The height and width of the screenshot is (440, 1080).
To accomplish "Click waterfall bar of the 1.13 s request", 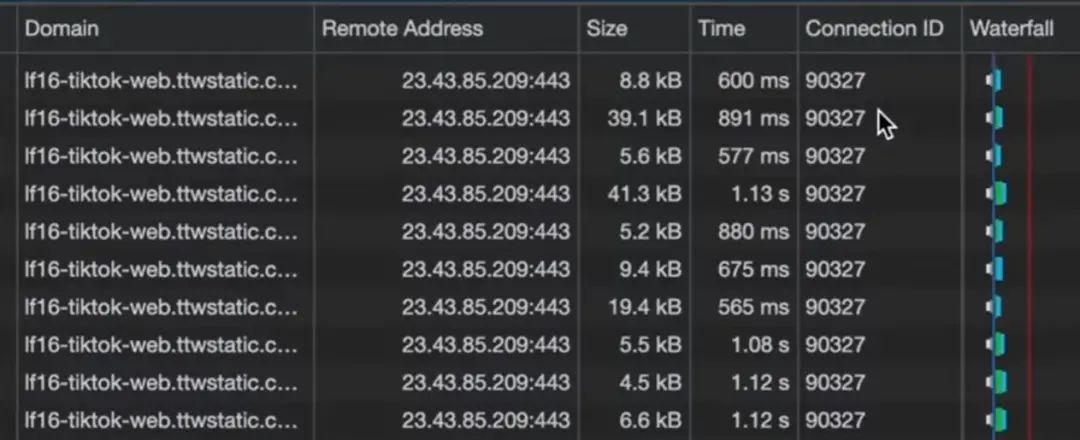I will tap(998, 194).
